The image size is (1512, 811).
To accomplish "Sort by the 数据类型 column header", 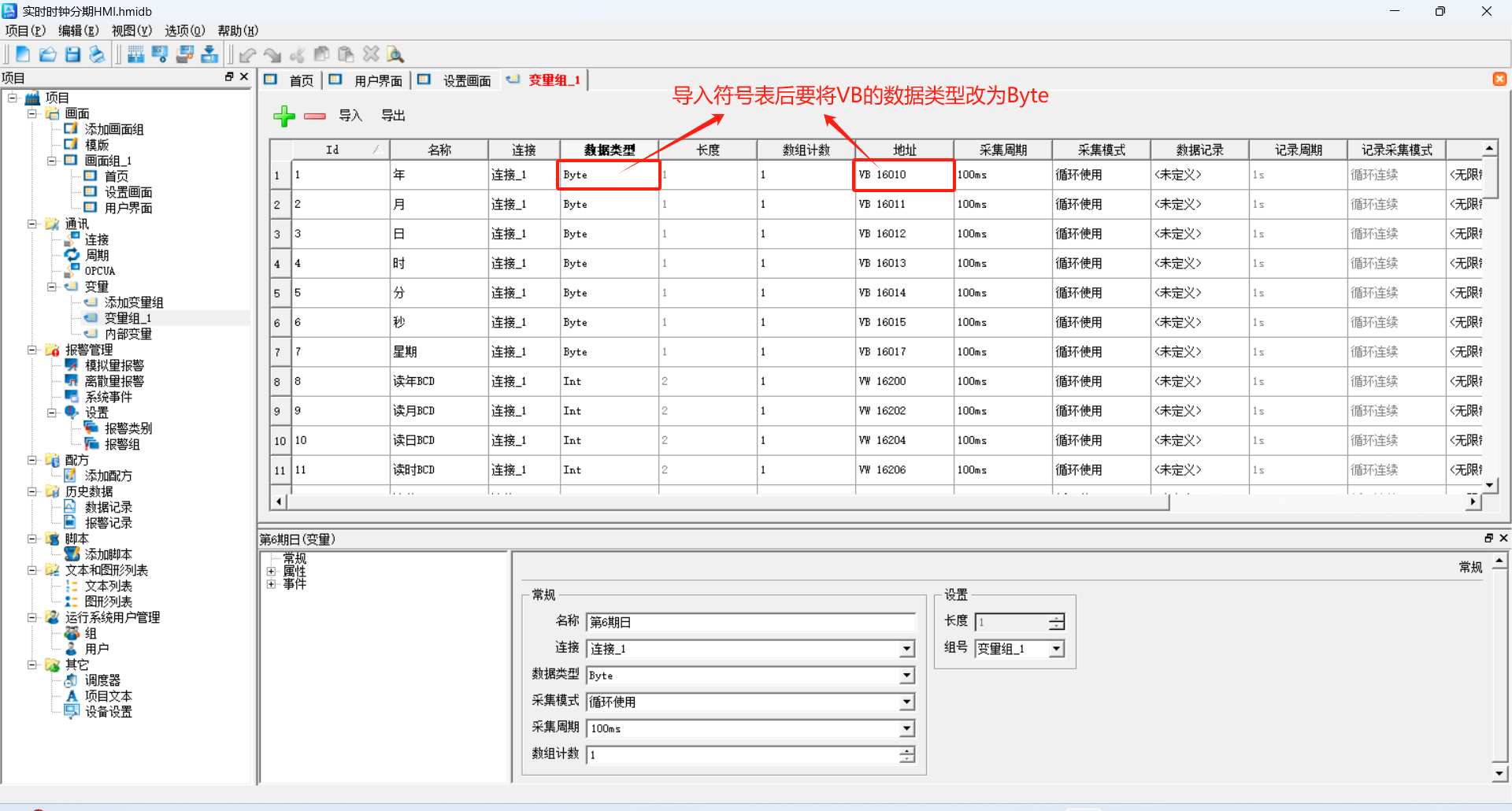I will point(610,150).
